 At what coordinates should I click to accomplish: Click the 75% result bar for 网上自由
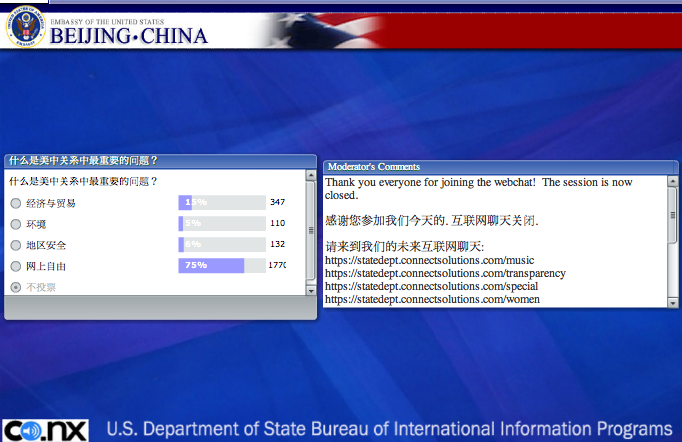211,266
